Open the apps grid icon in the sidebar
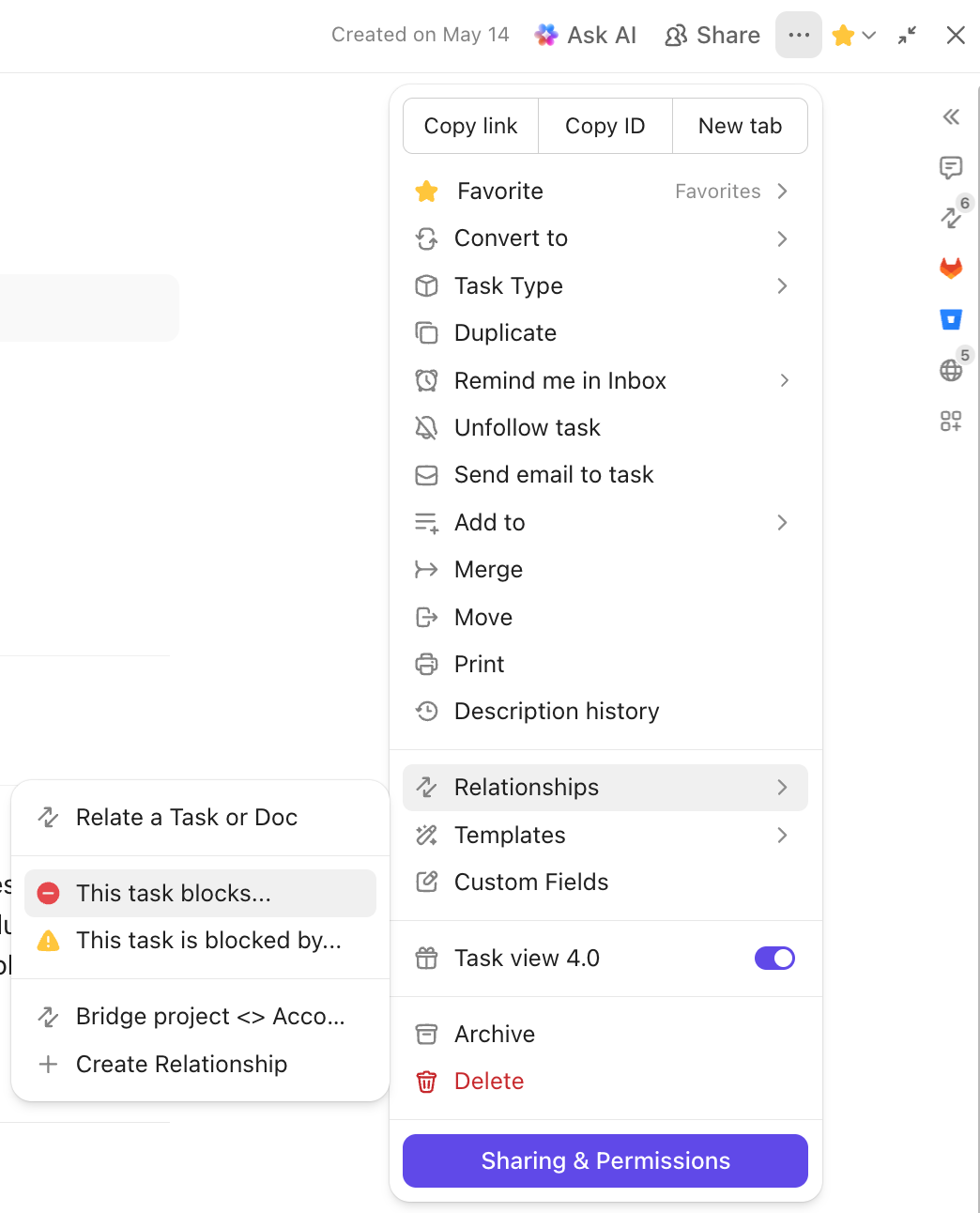The height and width of the screenshot is (1213, 980). [x=951, y=421]
